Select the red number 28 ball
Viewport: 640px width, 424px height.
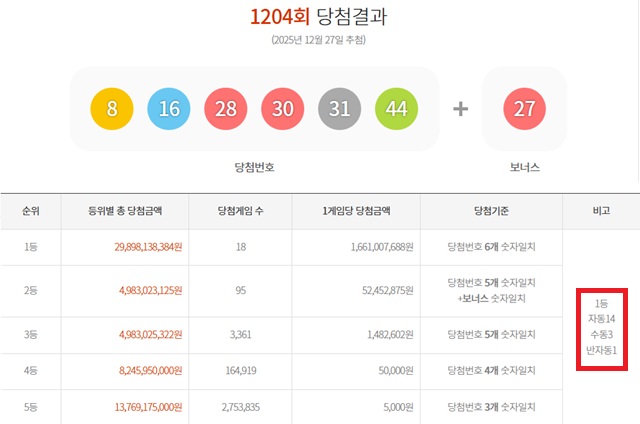[x=226, y=109]
